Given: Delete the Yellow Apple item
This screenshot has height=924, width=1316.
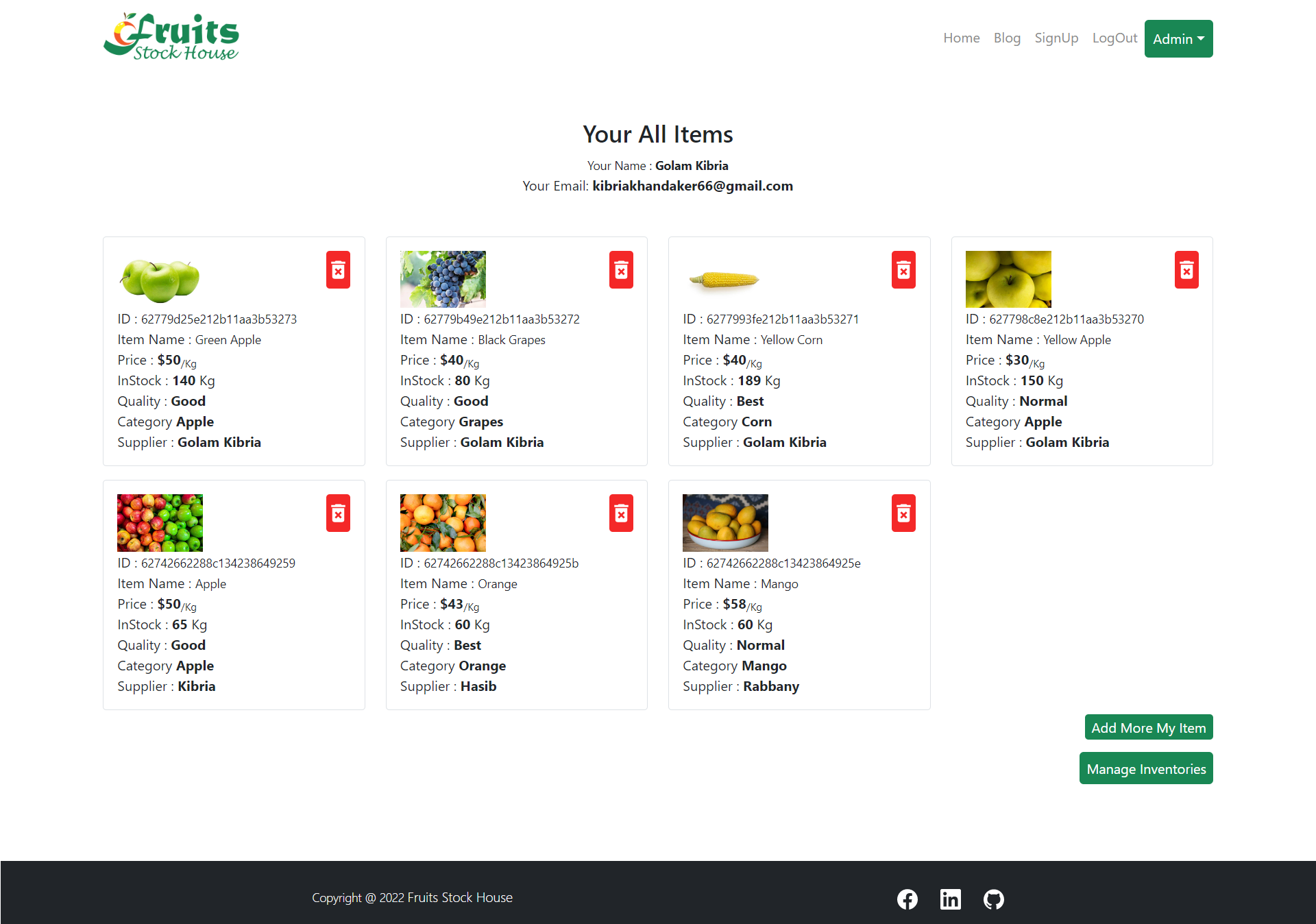Looking at the screenshot, I should (1186, 270).
